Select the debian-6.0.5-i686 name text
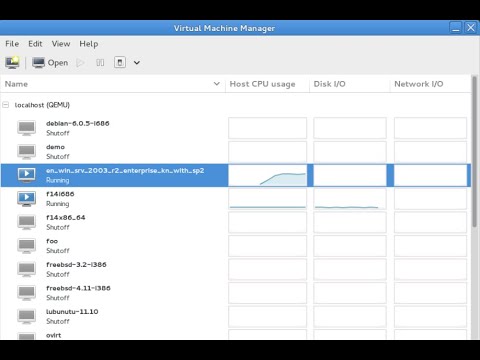The image size is (480, 360). pyautogui.click(x=78, y=123)
